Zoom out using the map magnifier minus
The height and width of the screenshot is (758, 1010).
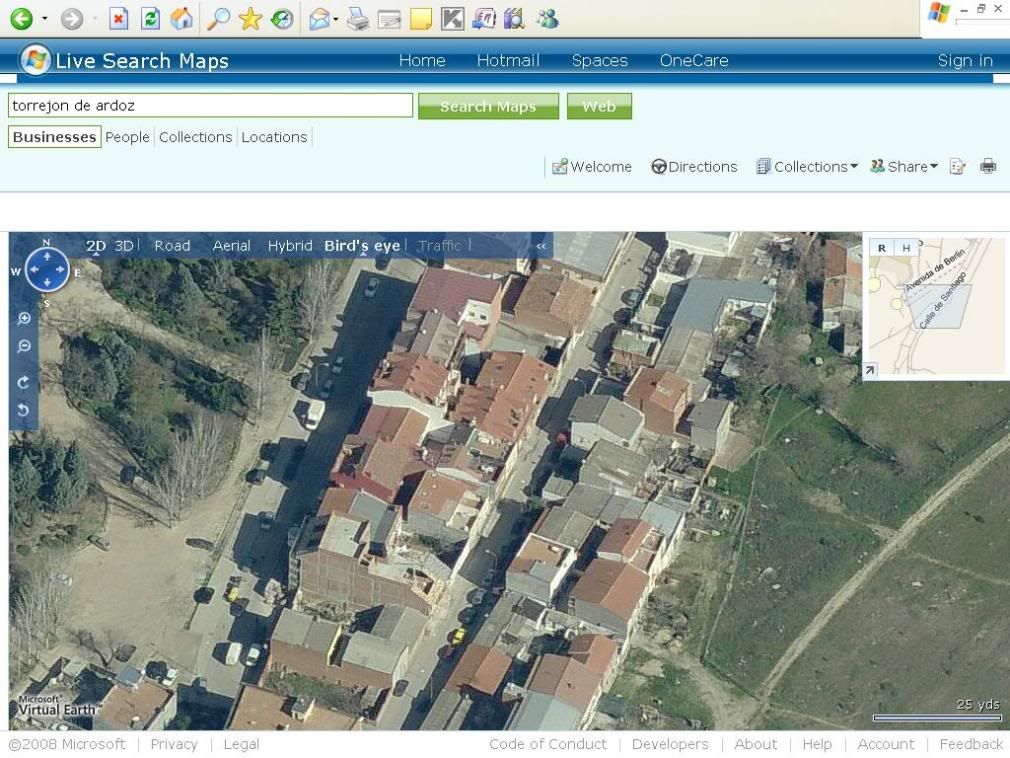[x=24, y=347]
